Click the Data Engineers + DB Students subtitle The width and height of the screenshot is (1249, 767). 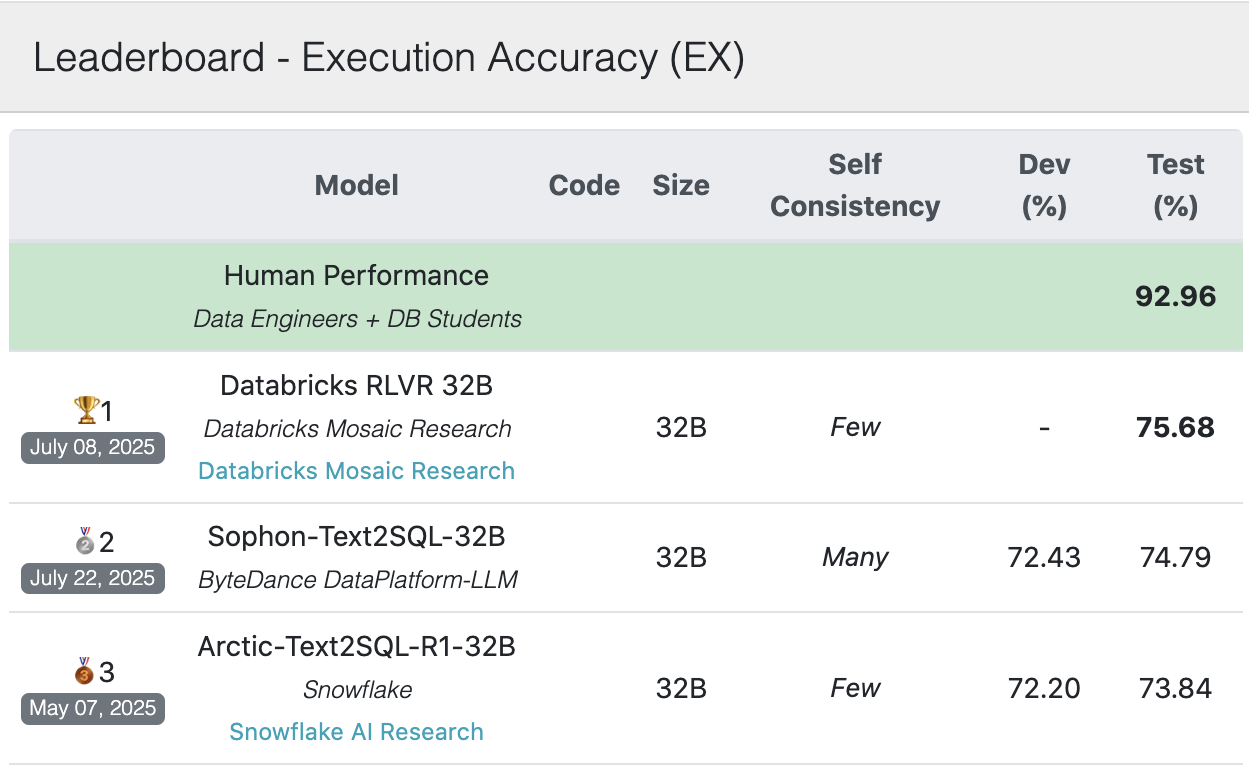pyautogui.click(x=357, y=319)
